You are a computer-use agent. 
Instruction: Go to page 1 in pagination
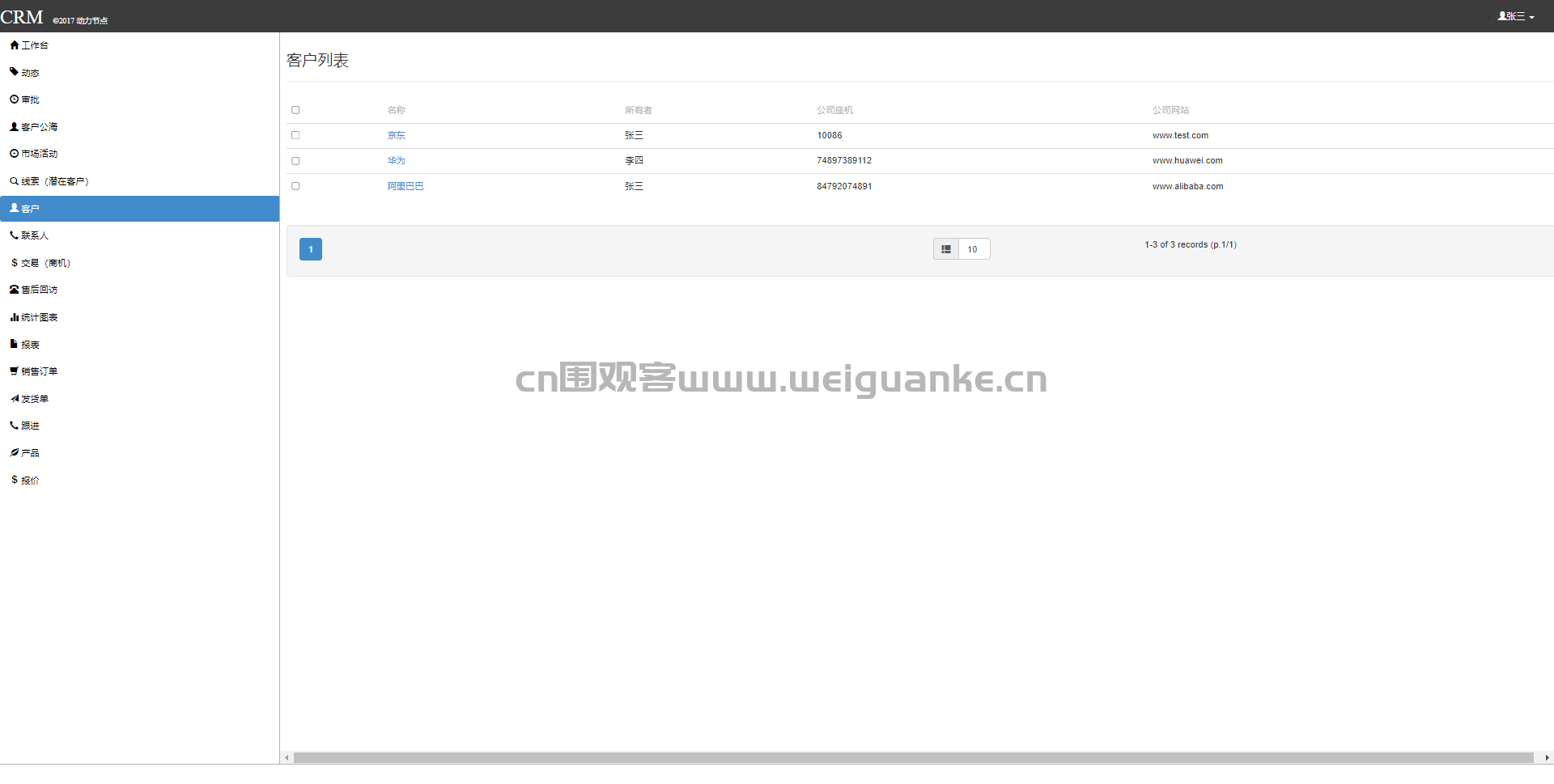[311, 249]
